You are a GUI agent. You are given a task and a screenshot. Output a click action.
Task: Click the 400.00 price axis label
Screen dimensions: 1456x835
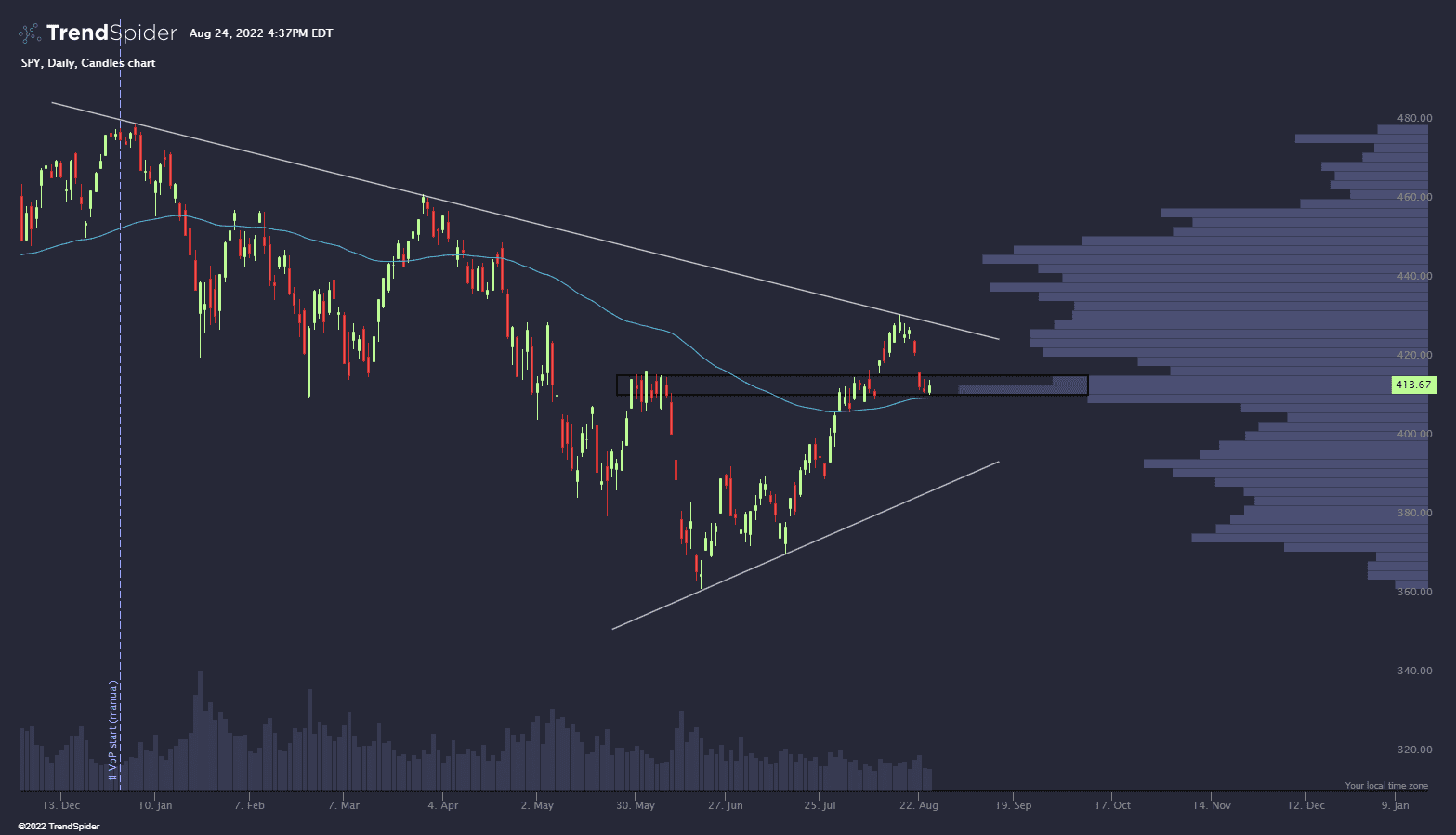click(x=1414, y=434)
